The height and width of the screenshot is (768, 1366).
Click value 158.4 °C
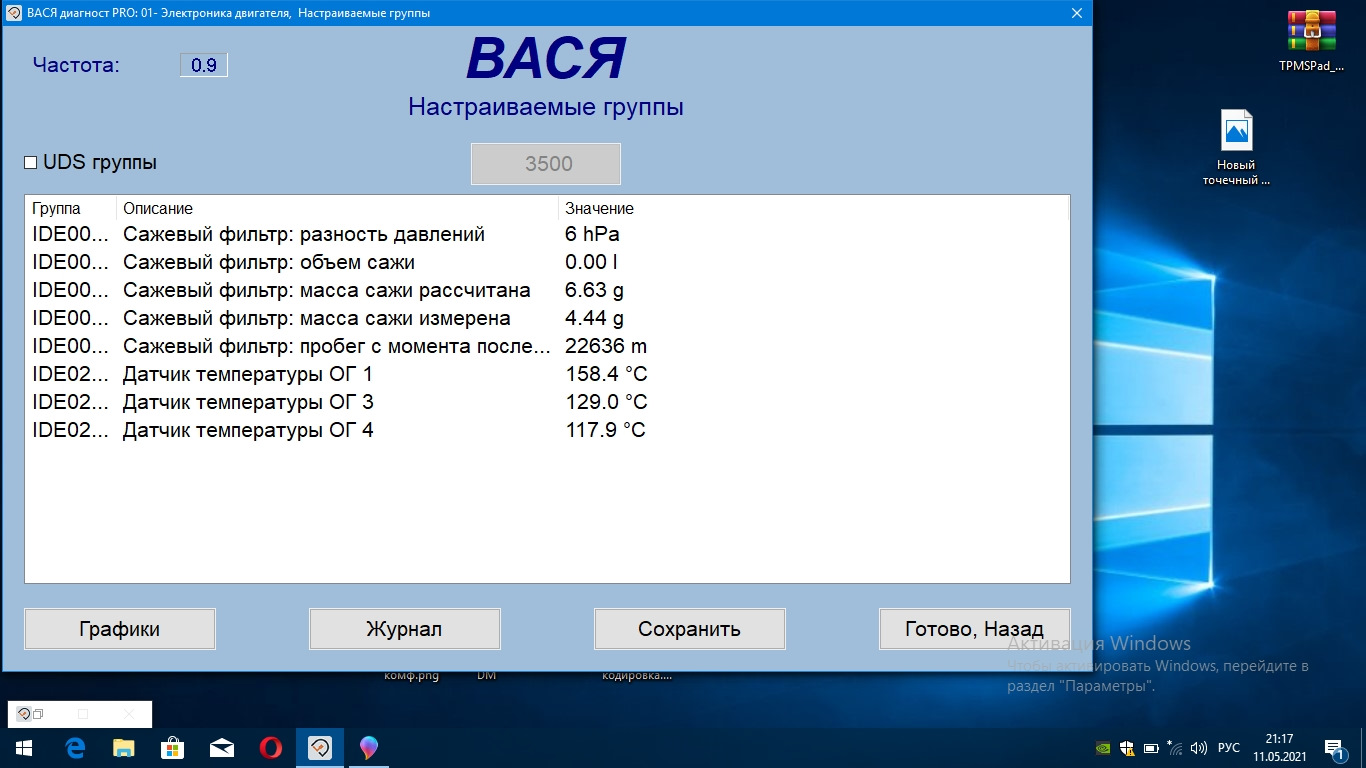pos(606,374)
